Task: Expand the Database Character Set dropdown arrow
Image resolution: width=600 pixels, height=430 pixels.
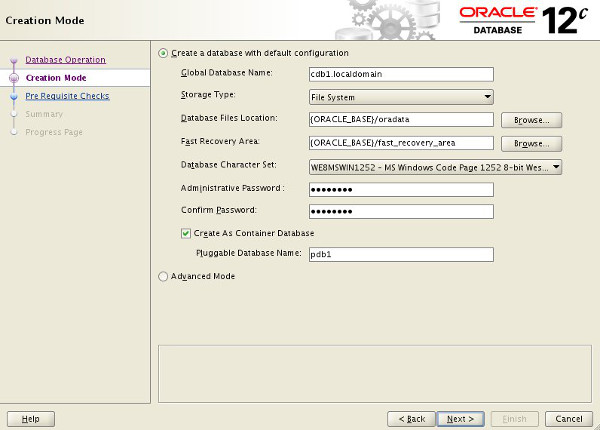Action: [x=556, y=167]
